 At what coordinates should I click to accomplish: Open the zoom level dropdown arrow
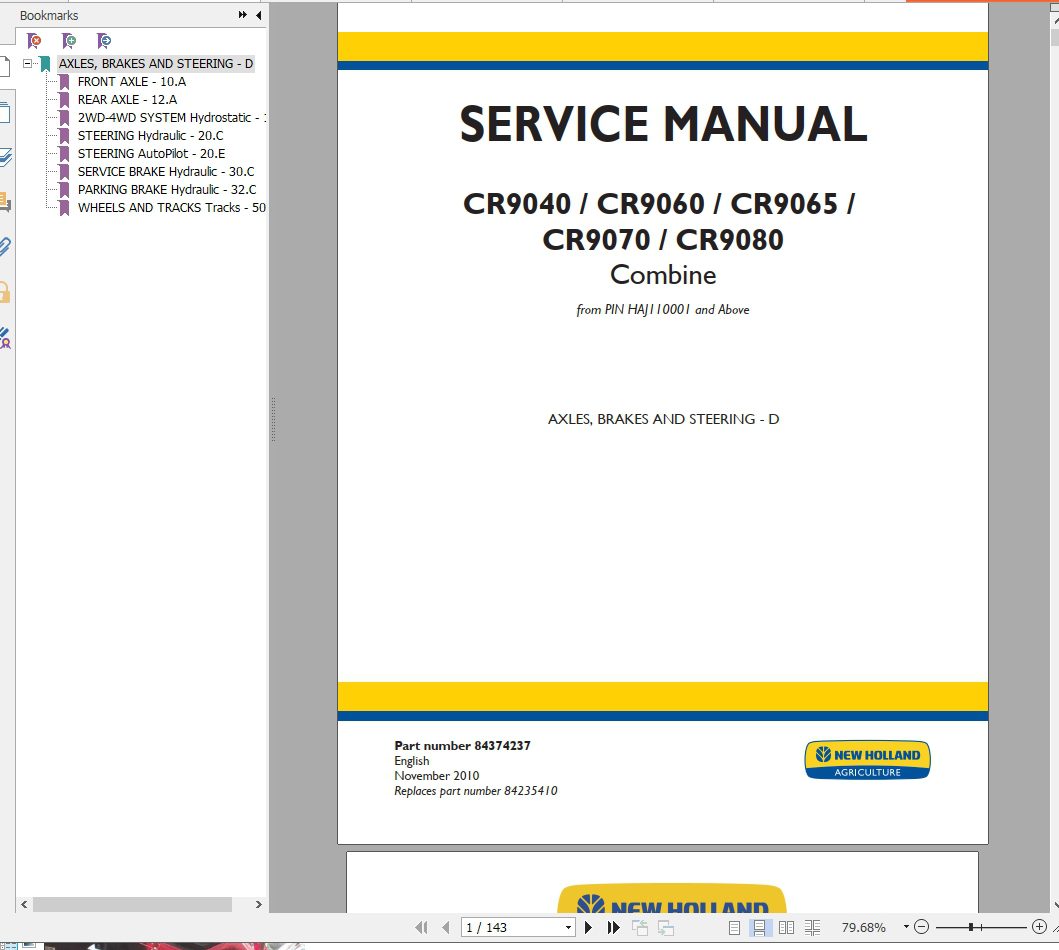tap(906, 927)
